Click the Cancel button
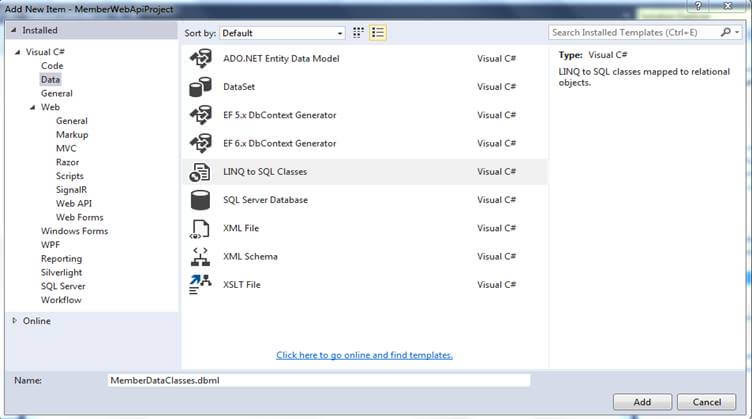 point(706,402)
